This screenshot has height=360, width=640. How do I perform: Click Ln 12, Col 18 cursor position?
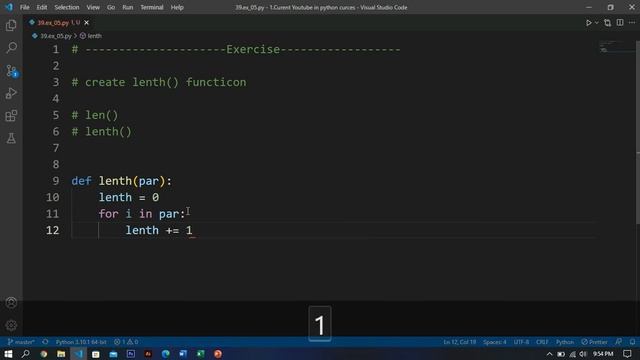(460, 342)
